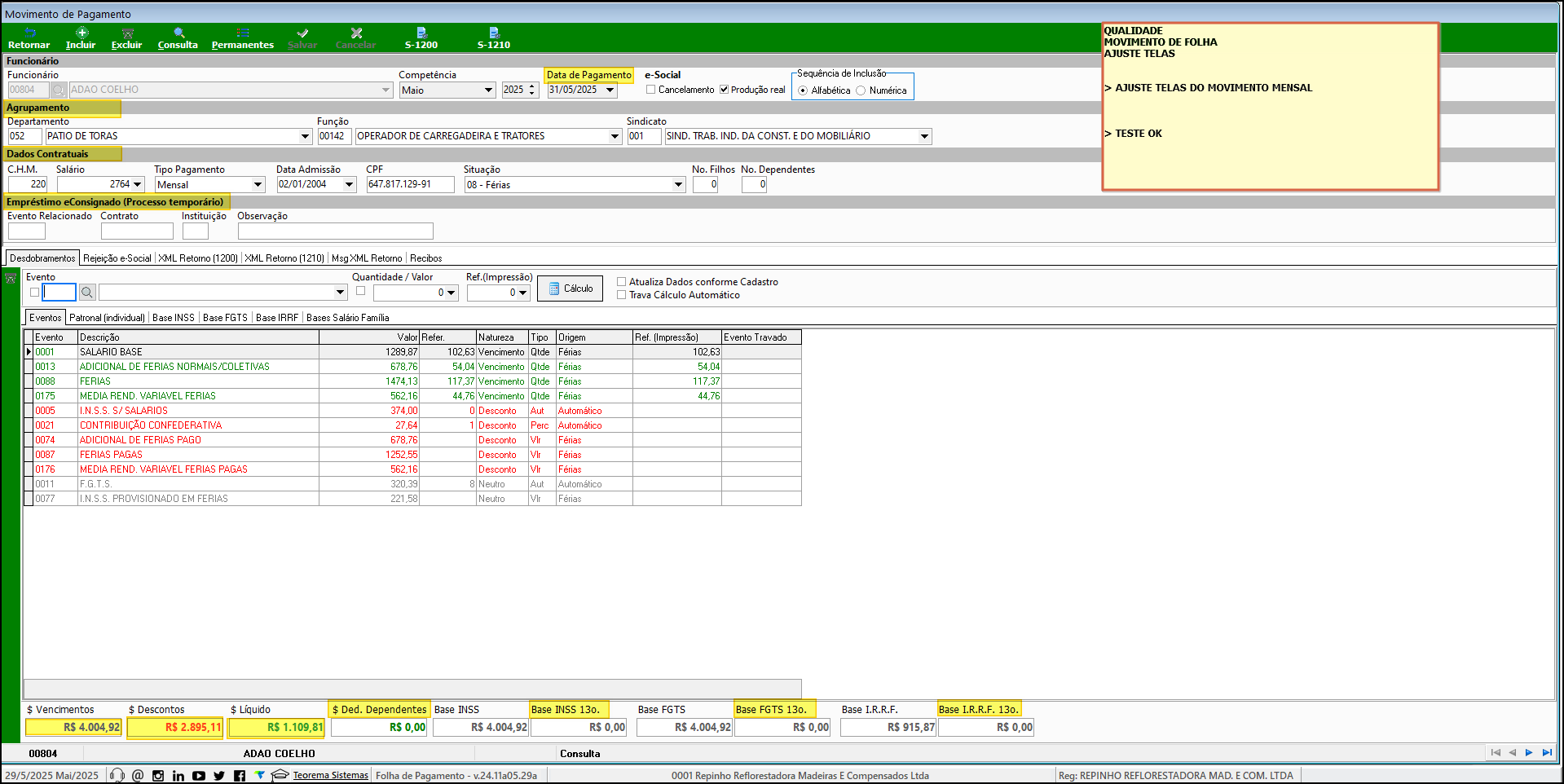
Task: Open the Msg XML Retorno tab
Action: 367,258
